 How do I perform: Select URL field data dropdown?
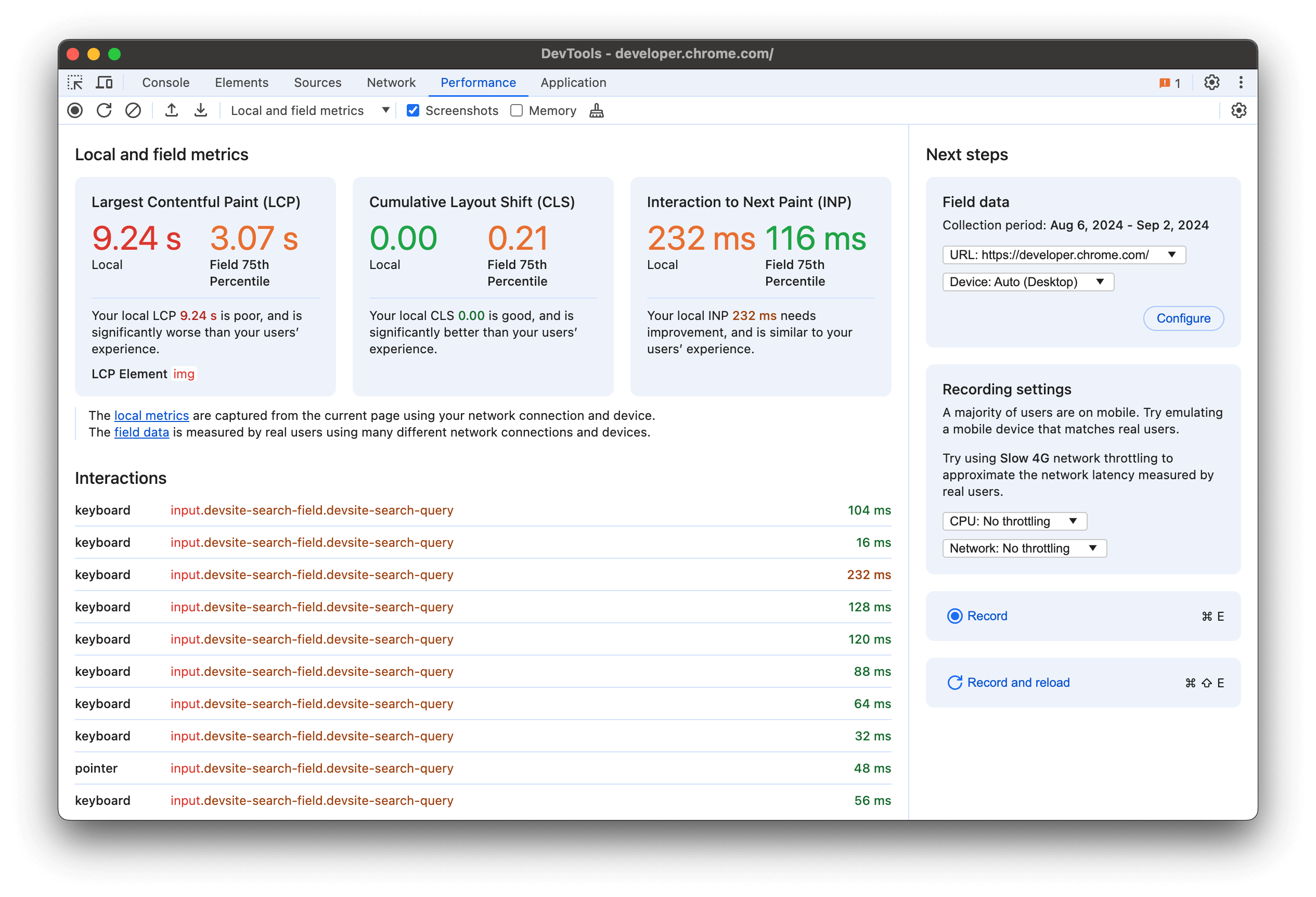click(1062, 254)
